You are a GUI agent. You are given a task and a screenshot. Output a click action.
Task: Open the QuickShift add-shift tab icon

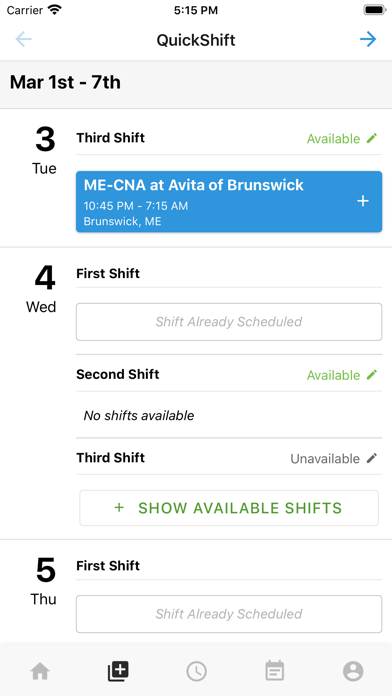(x=118, y=671)
